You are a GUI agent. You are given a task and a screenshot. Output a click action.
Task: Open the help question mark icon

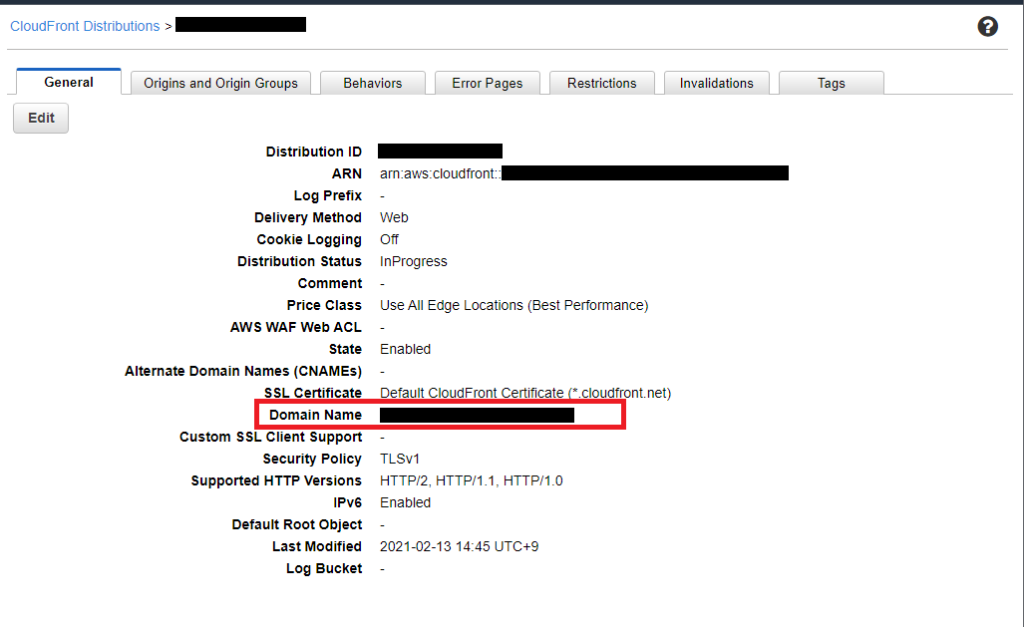click(987, 27)
